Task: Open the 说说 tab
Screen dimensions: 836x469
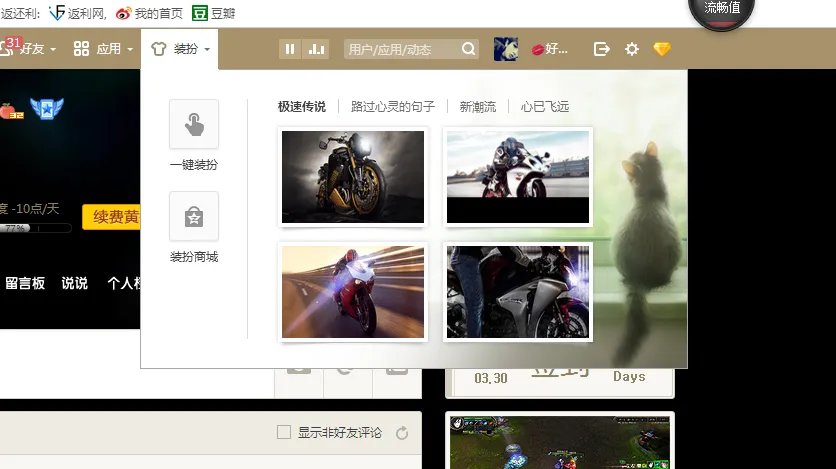Action: tap(75, 283)
